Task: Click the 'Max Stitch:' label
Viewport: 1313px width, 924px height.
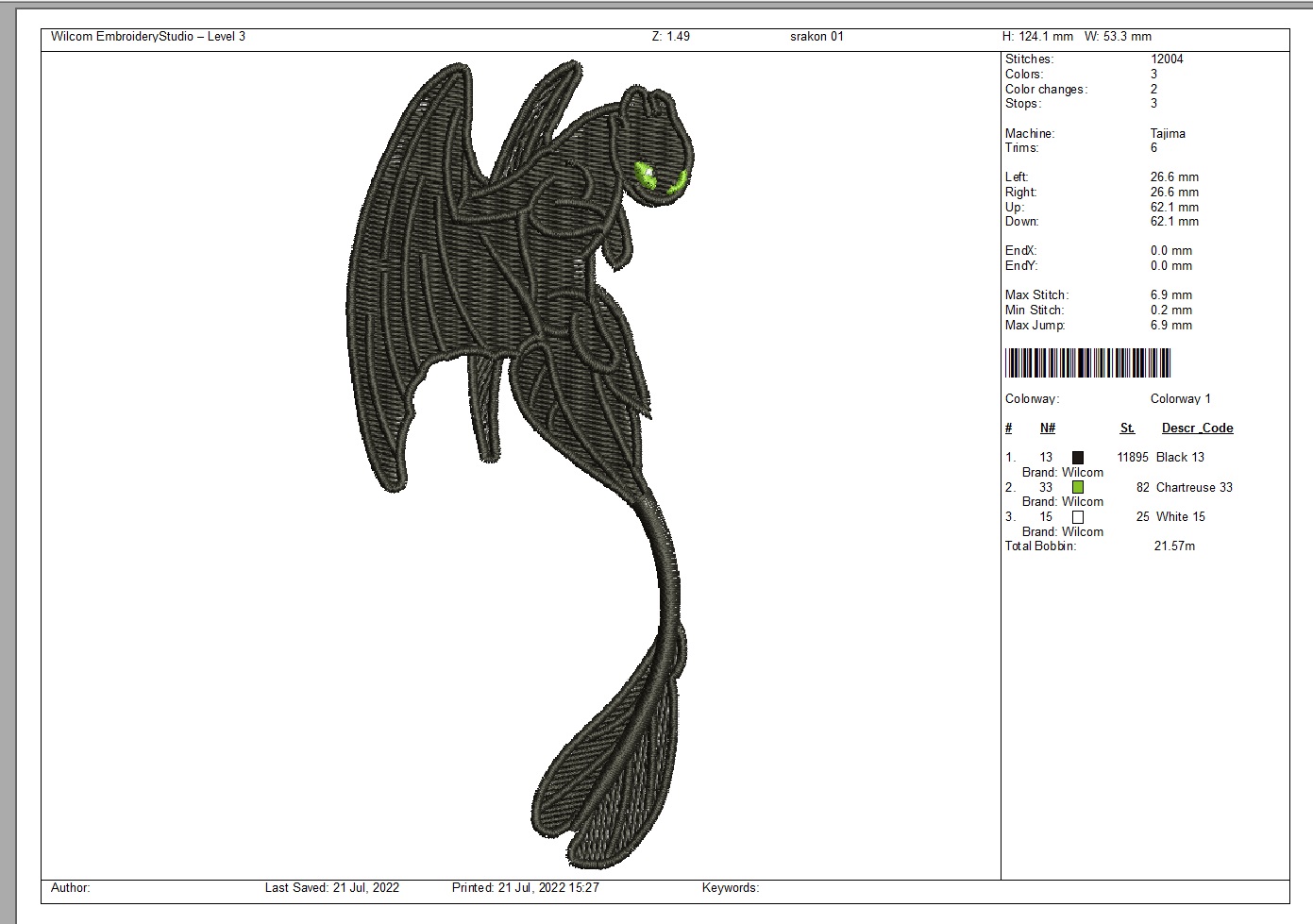Action: coord(1036,294)
